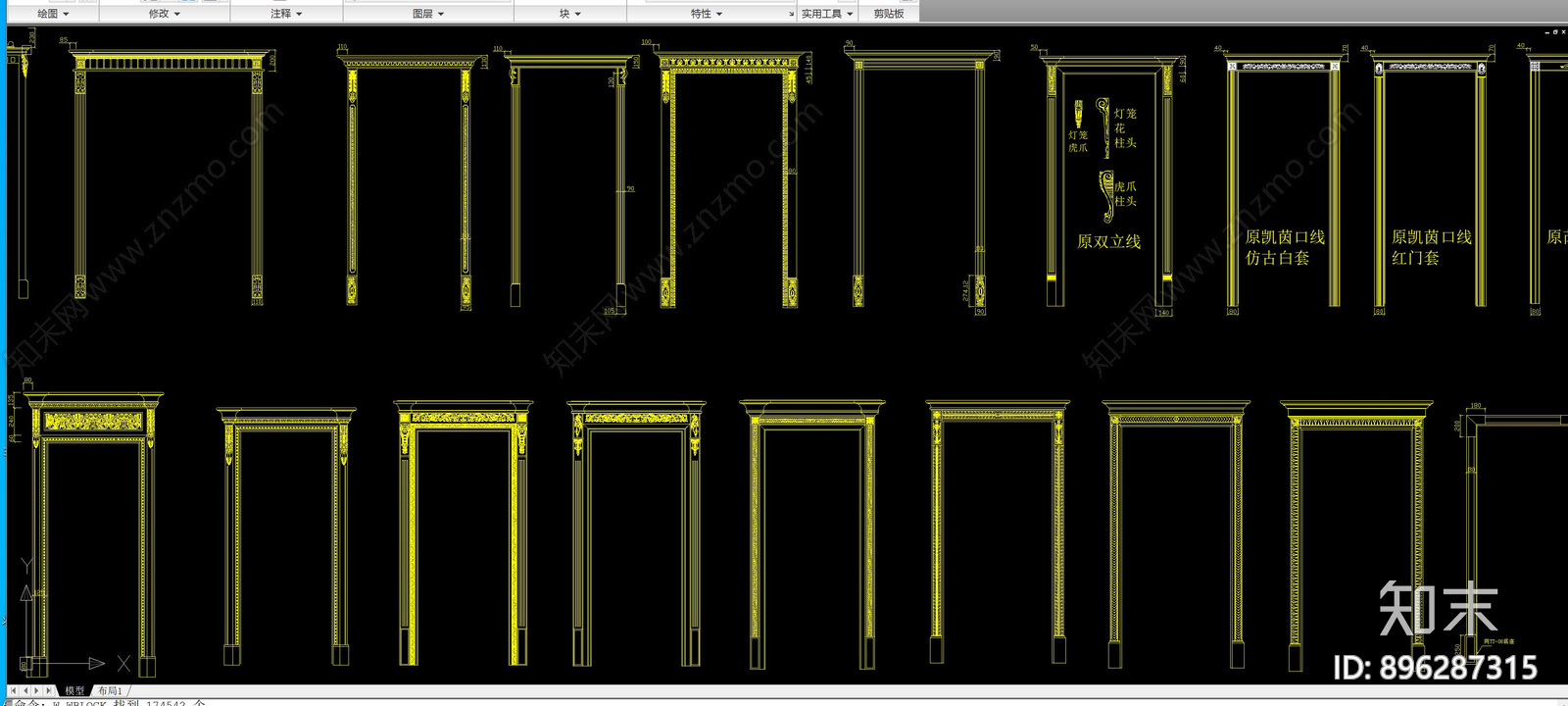Select the 灯笼花柱头 label text
1568x706 pixels.
click(x=1125, y=128)
